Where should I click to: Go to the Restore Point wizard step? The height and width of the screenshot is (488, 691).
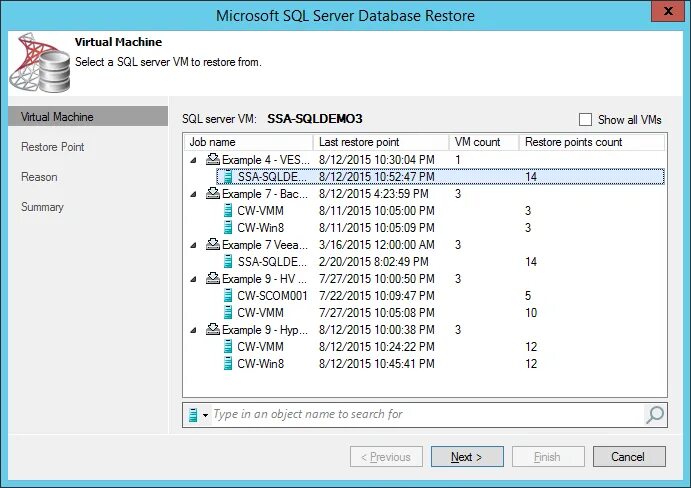pyautogui.click(x=52, y=147)
